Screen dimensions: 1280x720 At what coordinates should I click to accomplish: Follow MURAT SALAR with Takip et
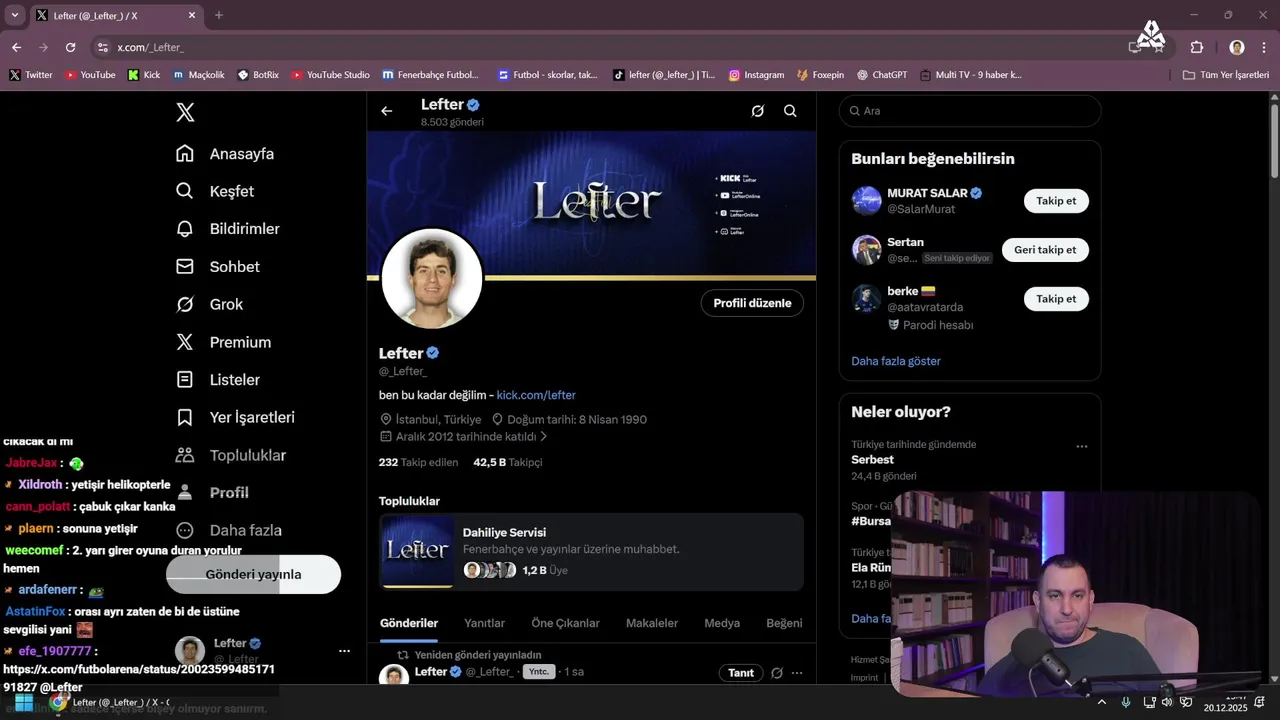(x=1056, y=201)
